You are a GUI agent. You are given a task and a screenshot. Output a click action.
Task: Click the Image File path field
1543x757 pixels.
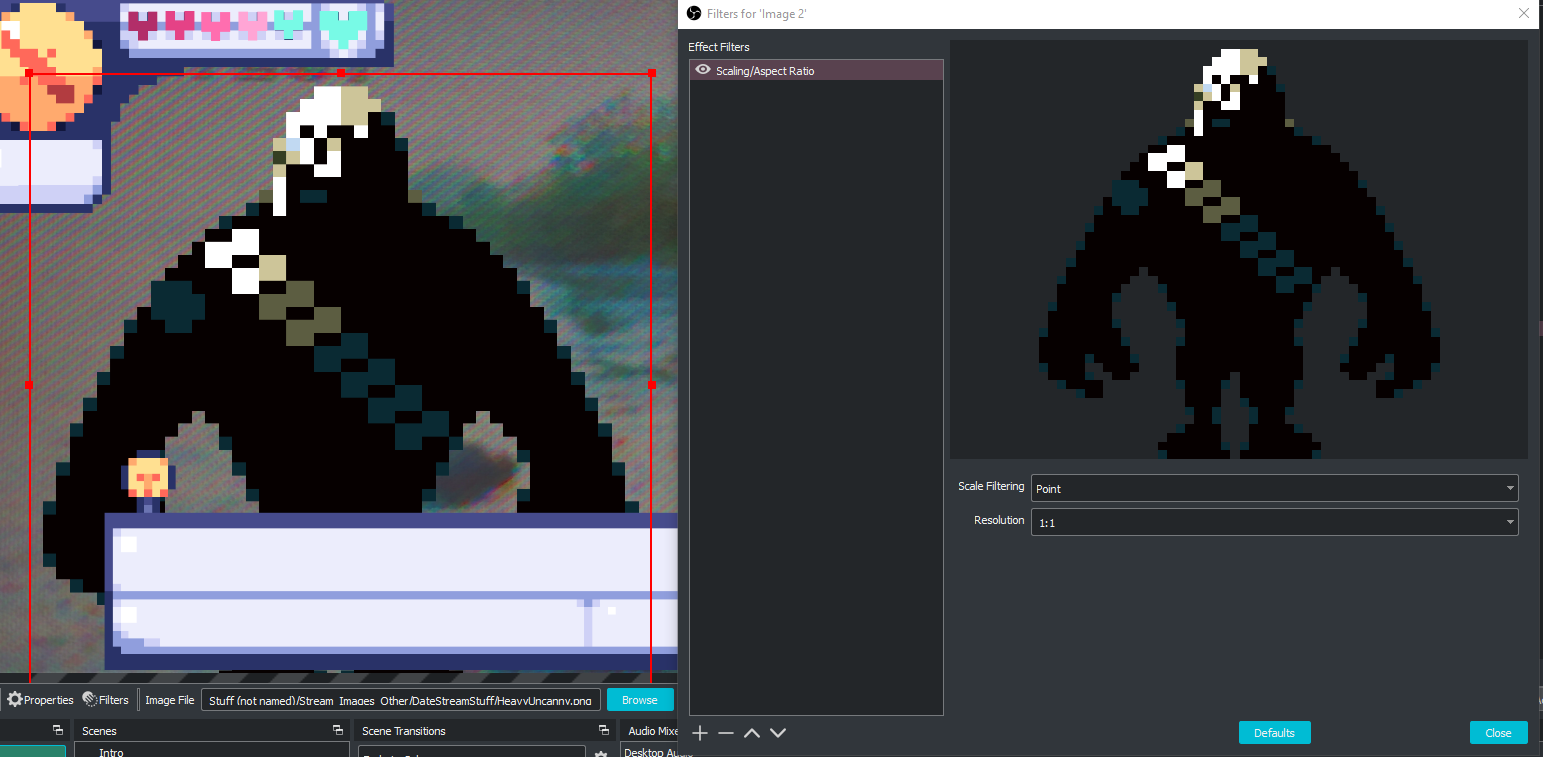coord(402,699)
